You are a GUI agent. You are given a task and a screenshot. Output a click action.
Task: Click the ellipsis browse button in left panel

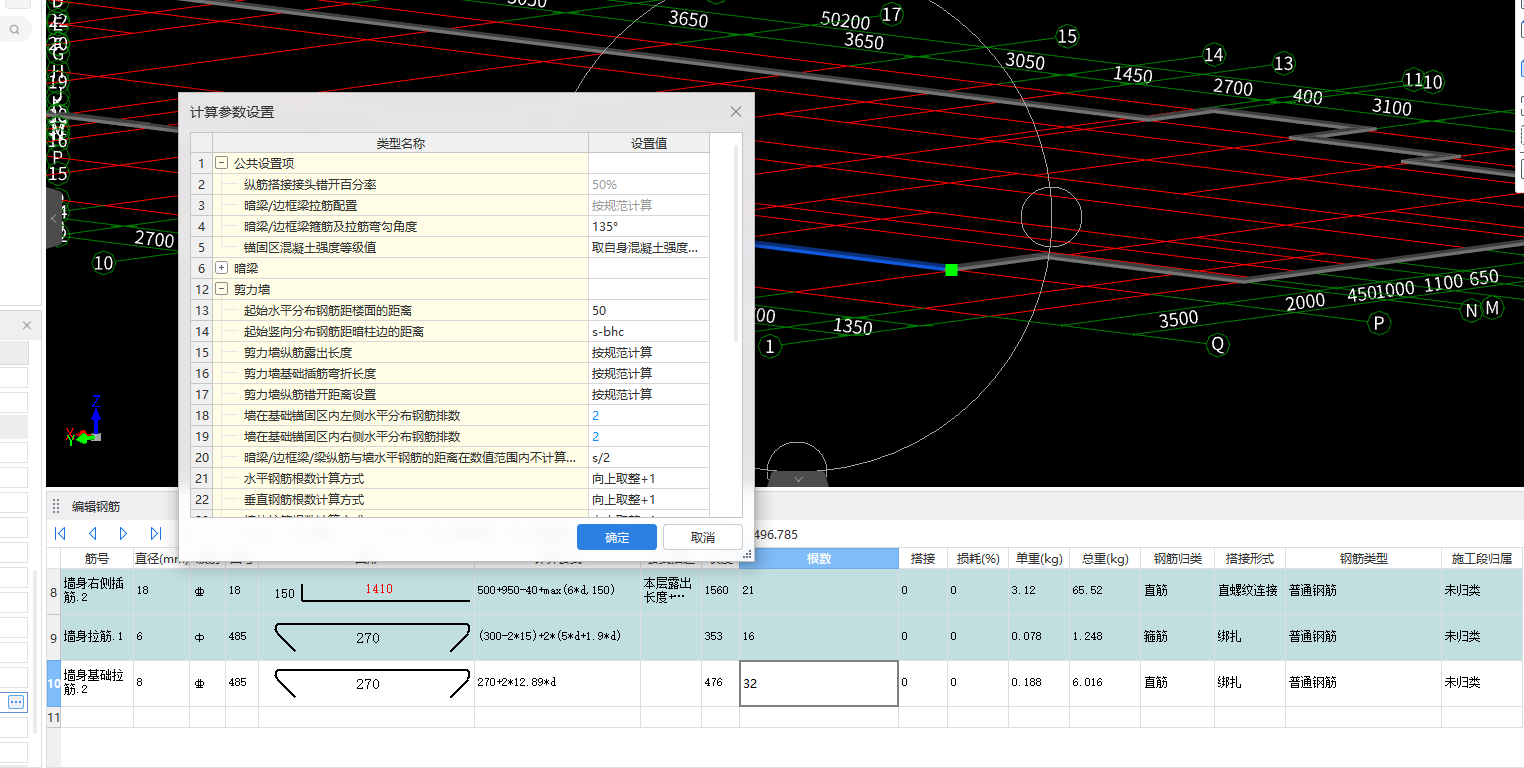pos(16,702)
